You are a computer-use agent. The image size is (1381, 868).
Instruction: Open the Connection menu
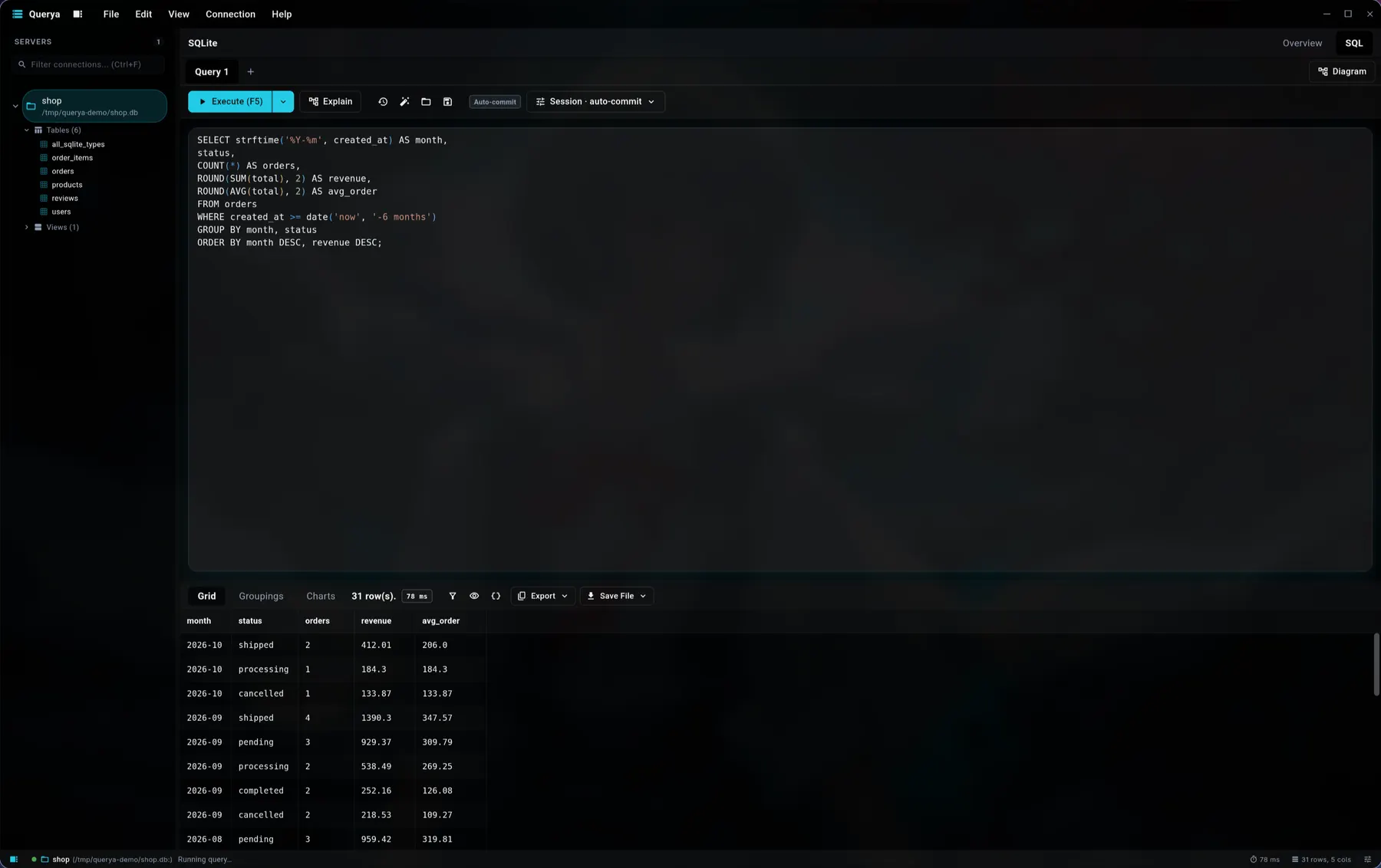click(x=230, y=14)
